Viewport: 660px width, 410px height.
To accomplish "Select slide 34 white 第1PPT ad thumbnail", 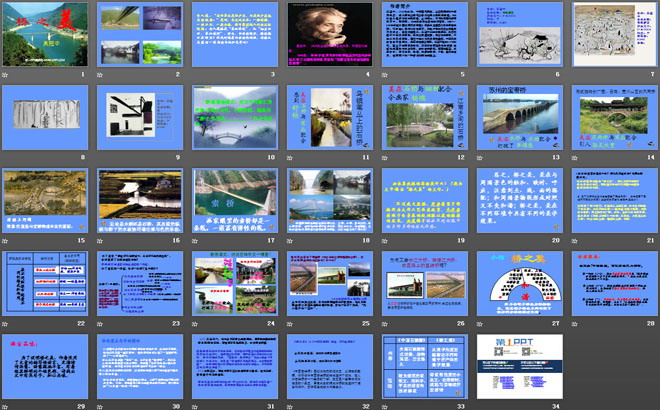I will tap(520, 367).
